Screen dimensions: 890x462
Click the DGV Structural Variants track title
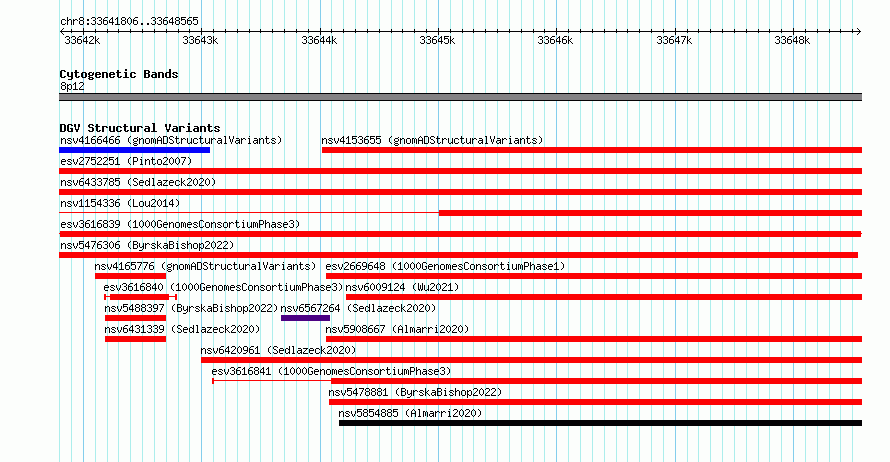(140, 128)
